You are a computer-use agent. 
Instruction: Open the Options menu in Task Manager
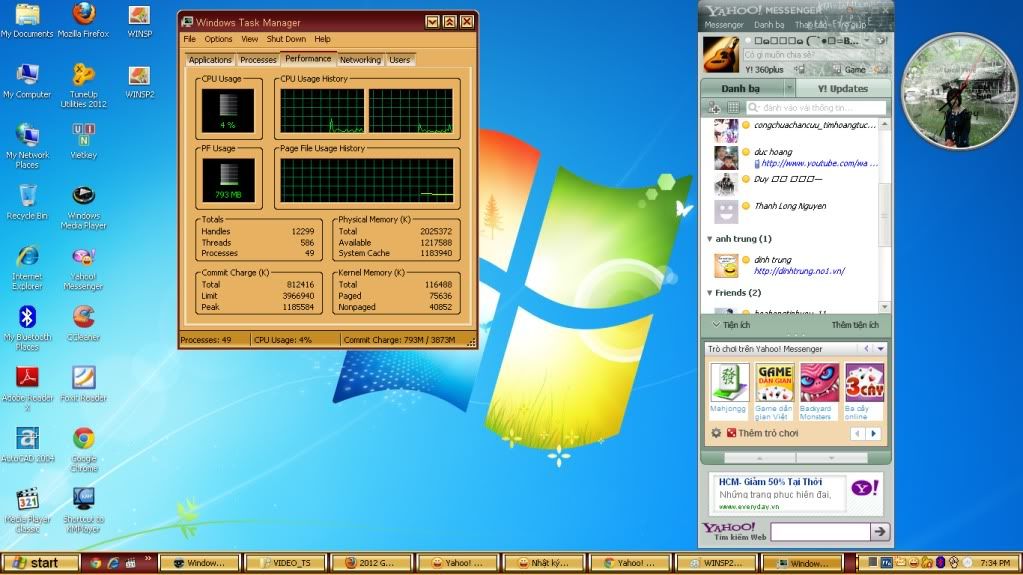point(218,39)
